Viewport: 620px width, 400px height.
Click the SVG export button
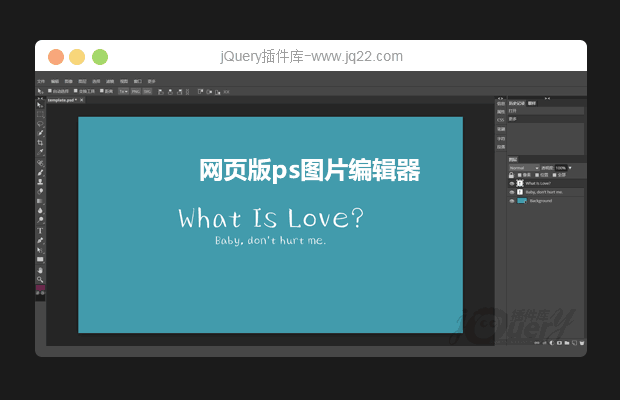147,91
